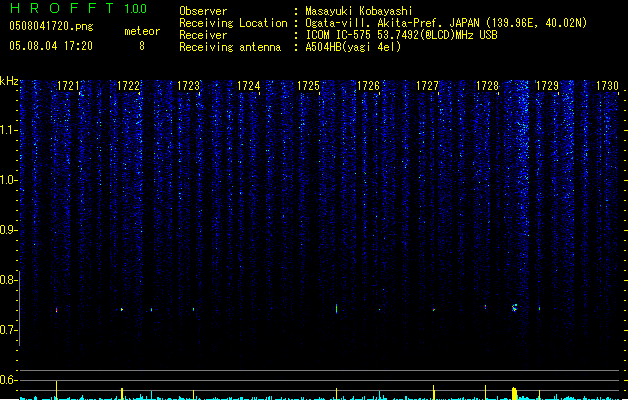This screenshot has width=629, height=400.
Task: Click the observer name Masayuki Kobayashi
Action: point(359,11)
